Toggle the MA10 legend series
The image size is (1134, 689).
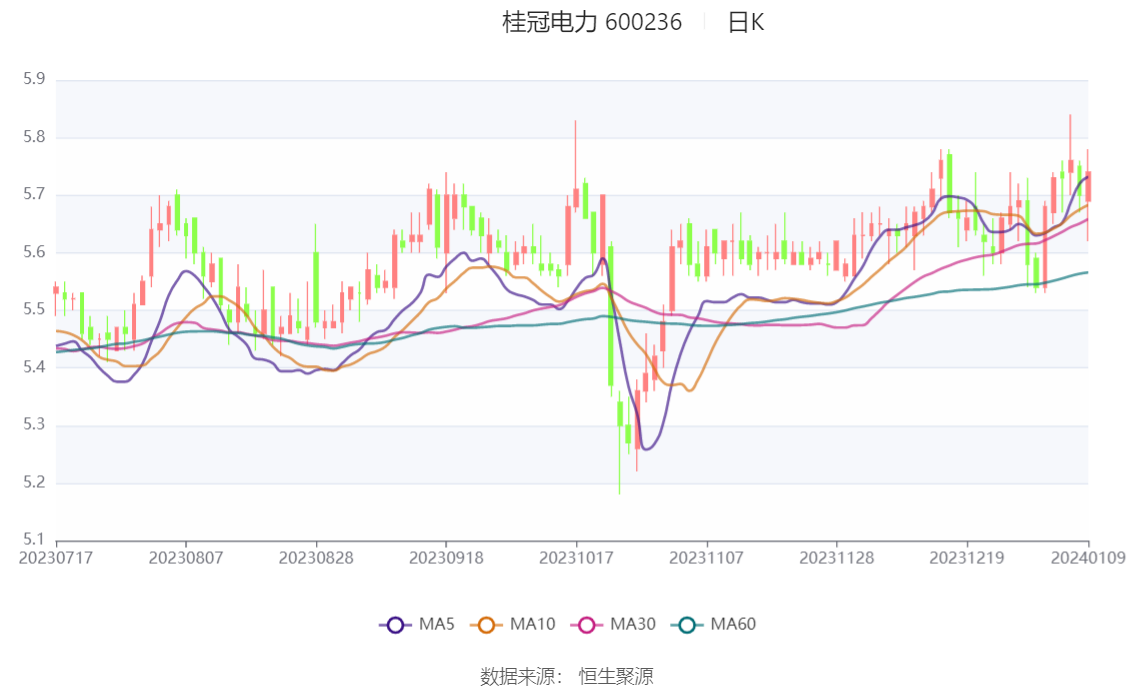[513, 625]
